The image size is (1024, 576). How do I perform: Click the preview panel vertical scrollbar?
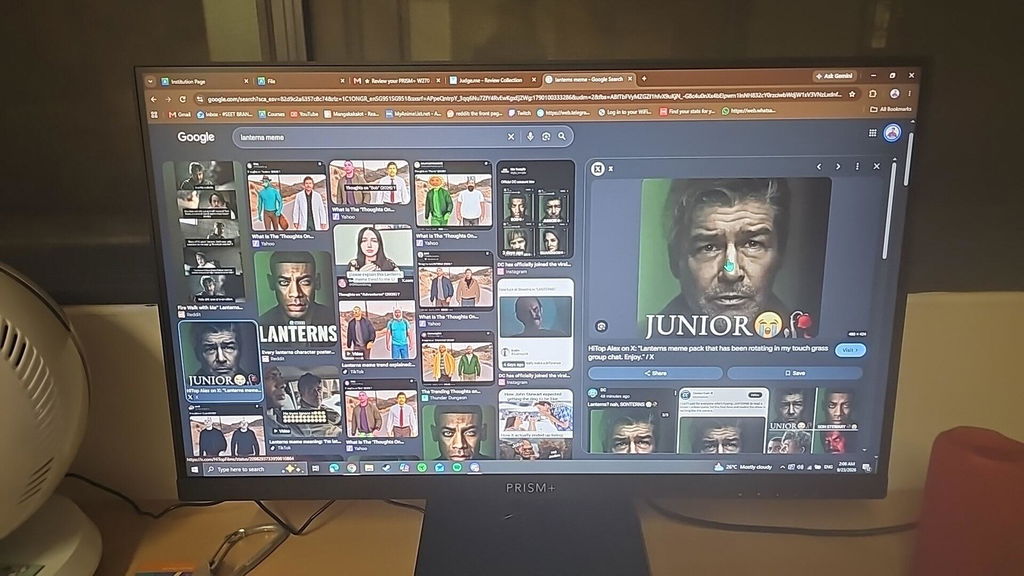coord(887,209)
